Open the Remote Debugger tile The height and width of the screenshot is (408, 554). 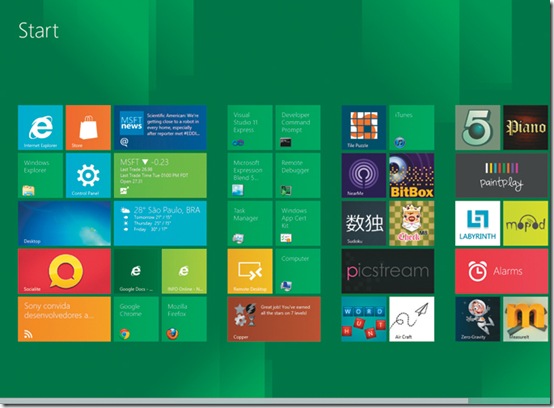tap(298, 176)
